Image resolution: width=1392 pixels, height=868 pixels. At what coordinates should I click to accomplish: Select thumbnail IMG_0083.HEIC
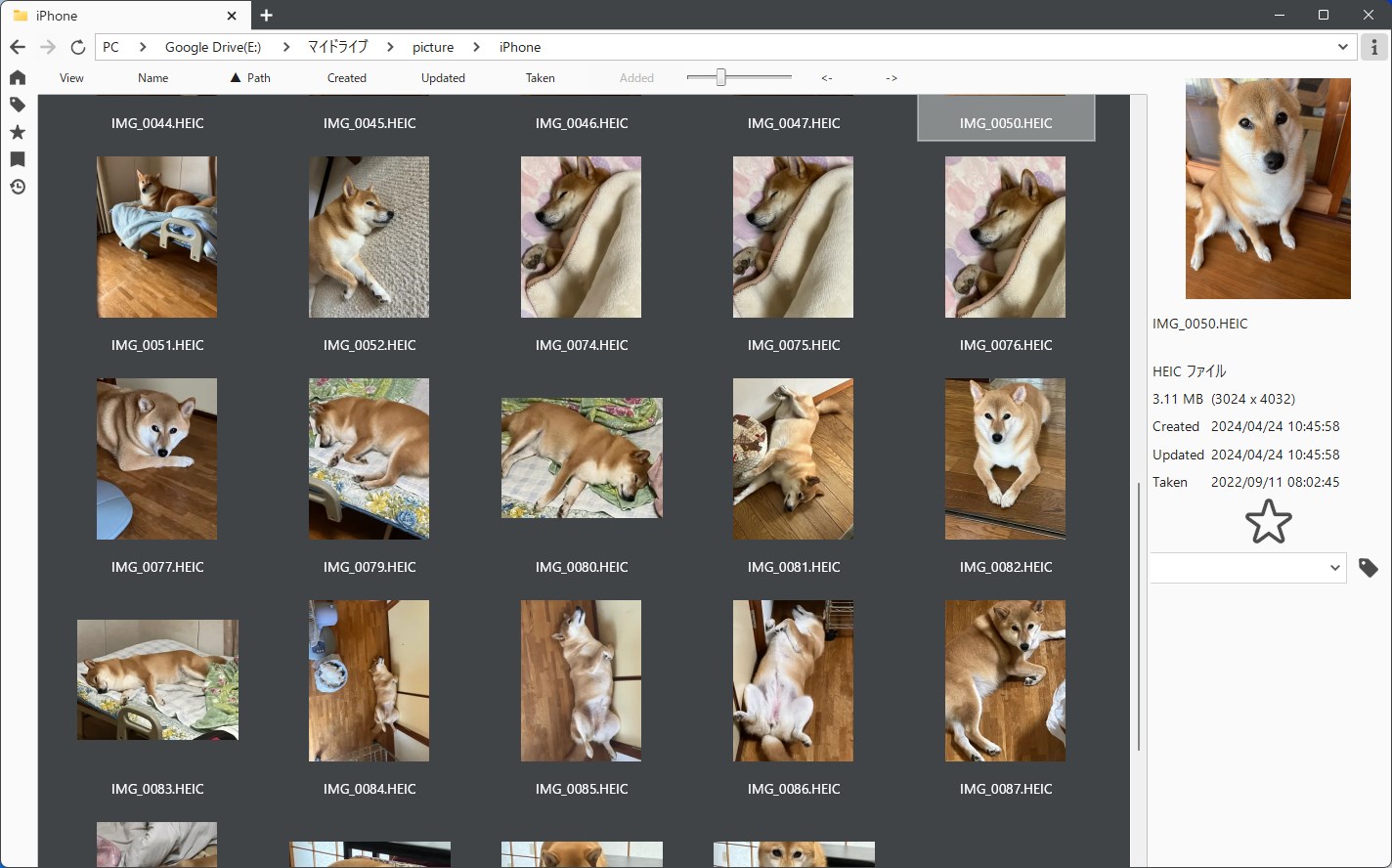point(157,679)
